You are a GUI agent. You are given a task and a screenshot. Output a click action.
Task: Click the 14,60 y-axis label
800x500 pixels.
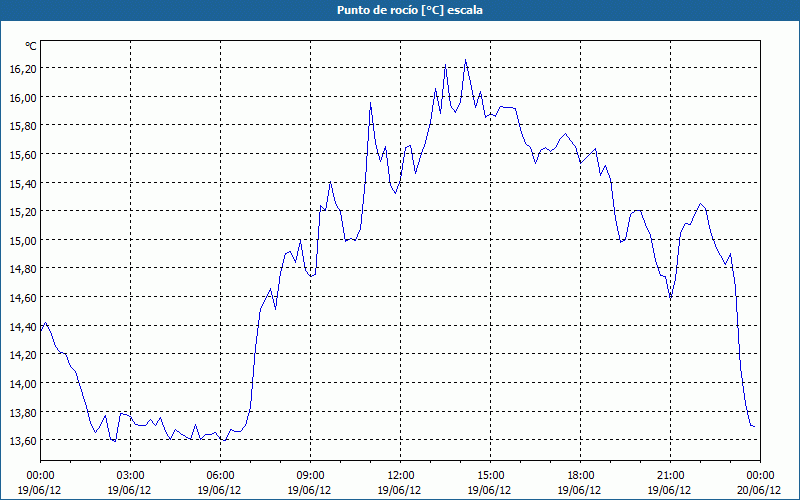(x=23, y=297)
